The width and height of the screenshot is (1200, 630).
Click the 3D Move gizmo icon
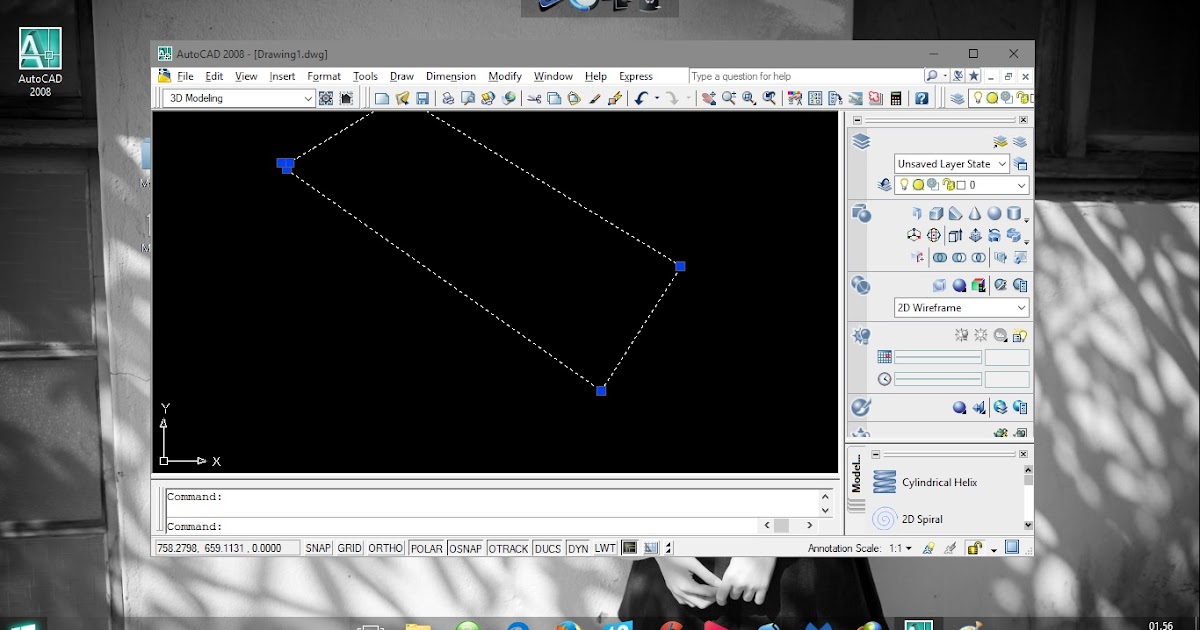click(x=914, y=235)
